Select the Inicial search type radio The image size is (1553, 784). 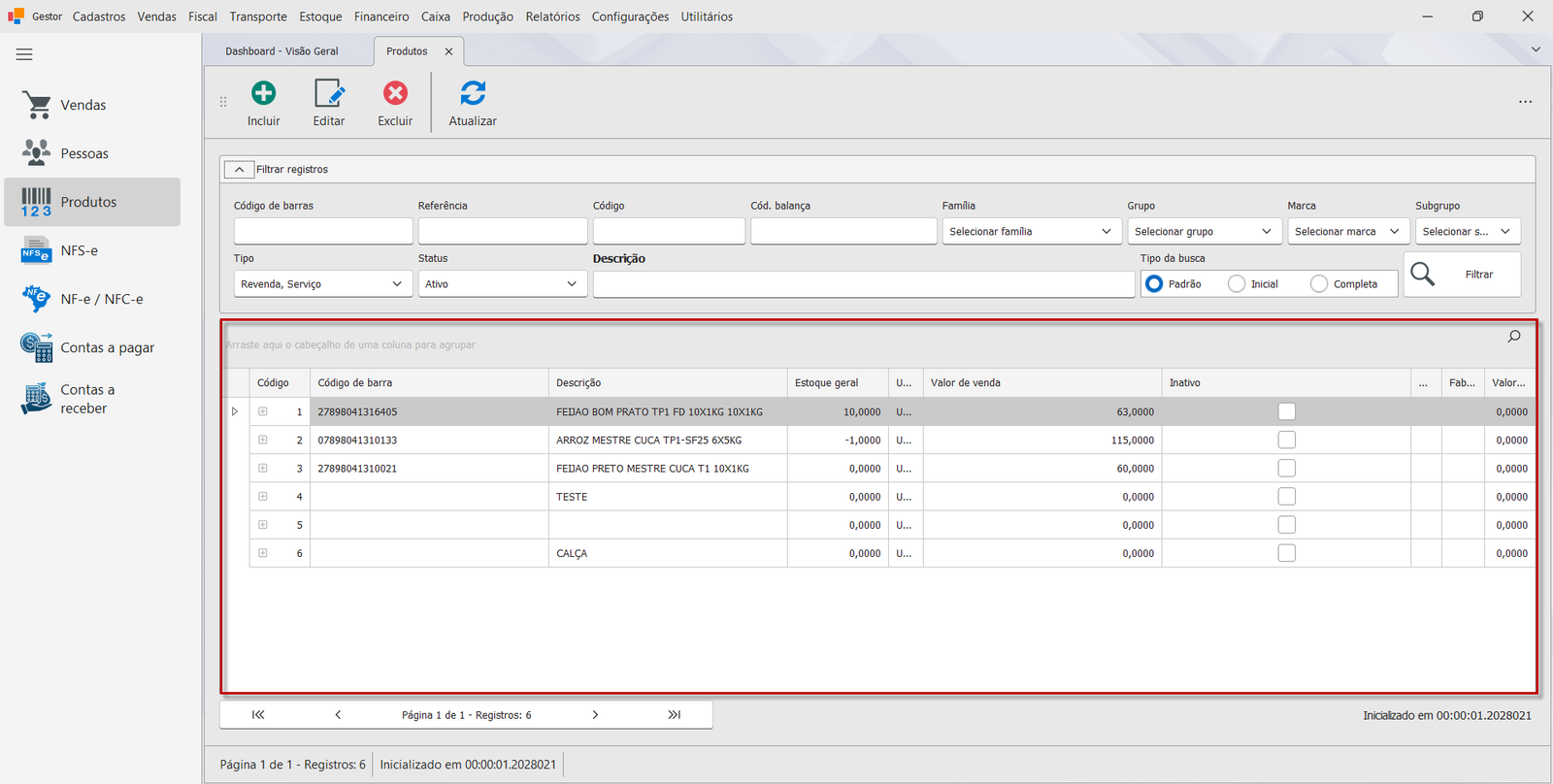1237,284
